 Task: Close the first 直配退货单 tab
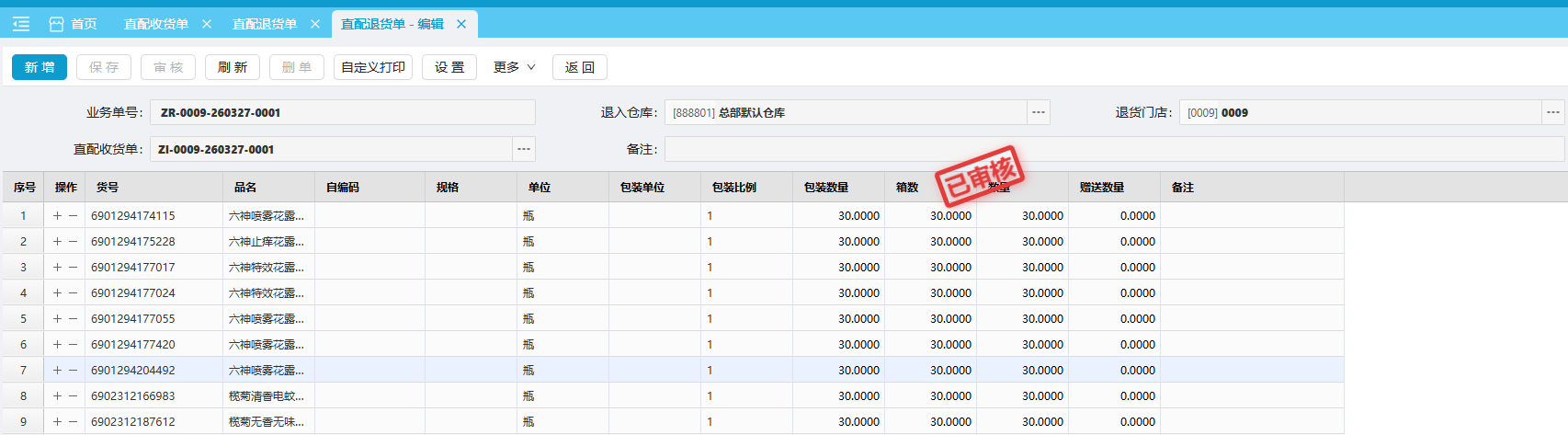[x=315, y=24]
